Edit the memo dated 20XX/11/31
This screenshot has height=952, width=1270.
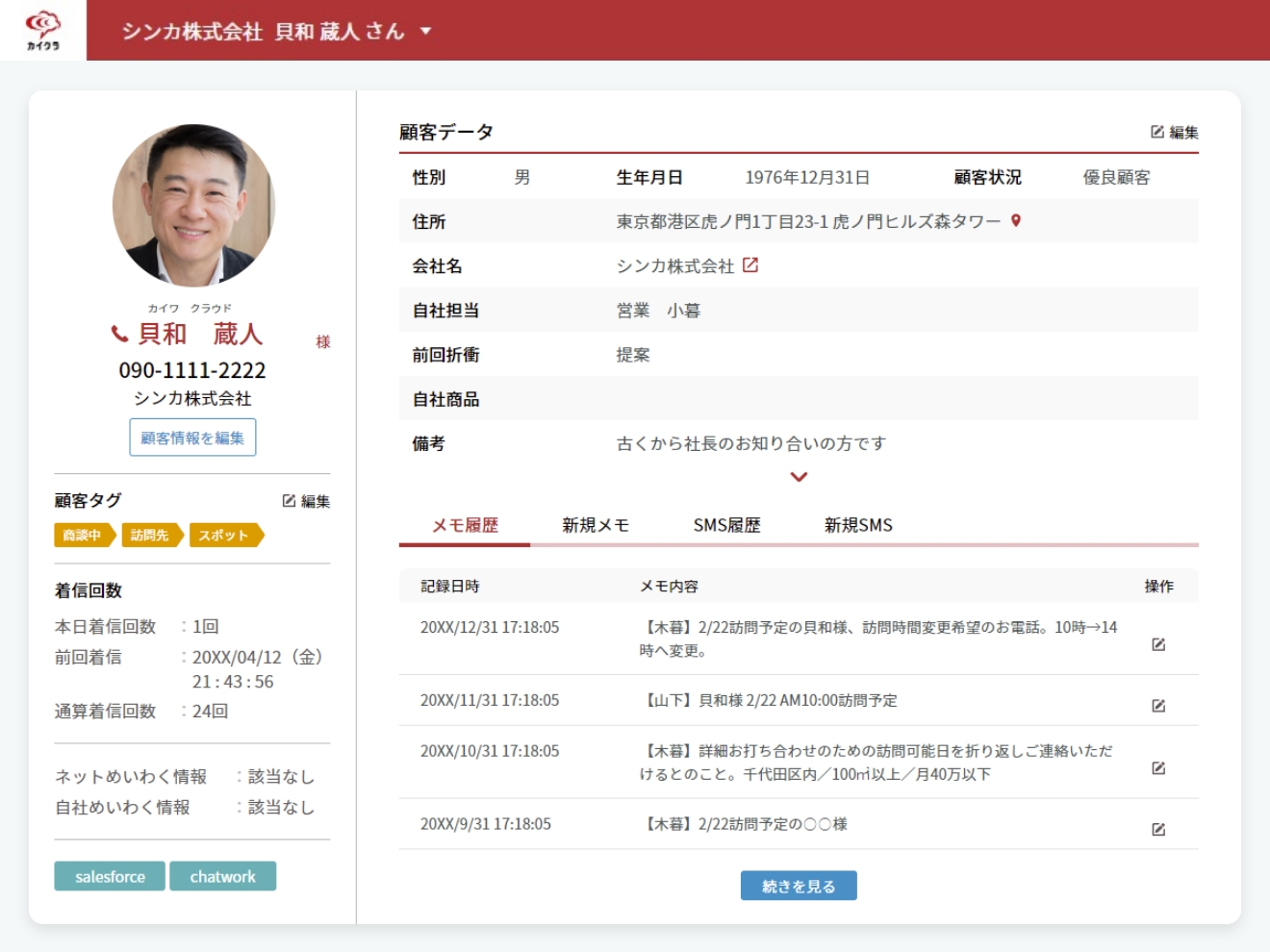(1158, 706)
